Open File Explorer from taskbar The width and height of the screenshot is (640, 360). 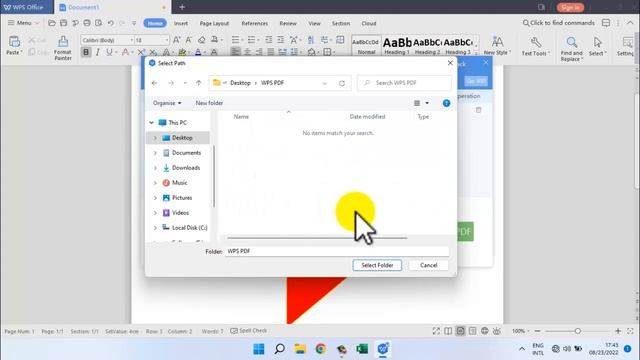pyautogui.click(x=300, y=349)
